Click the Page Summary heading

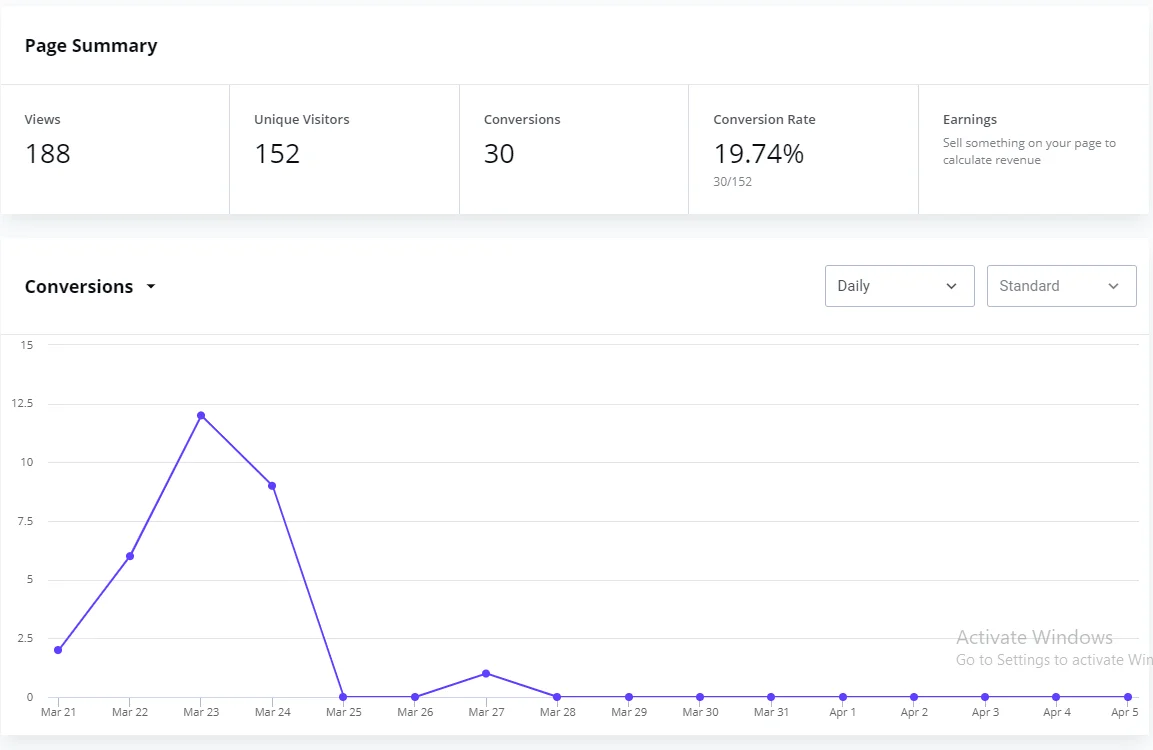click(x=91, y=46)
